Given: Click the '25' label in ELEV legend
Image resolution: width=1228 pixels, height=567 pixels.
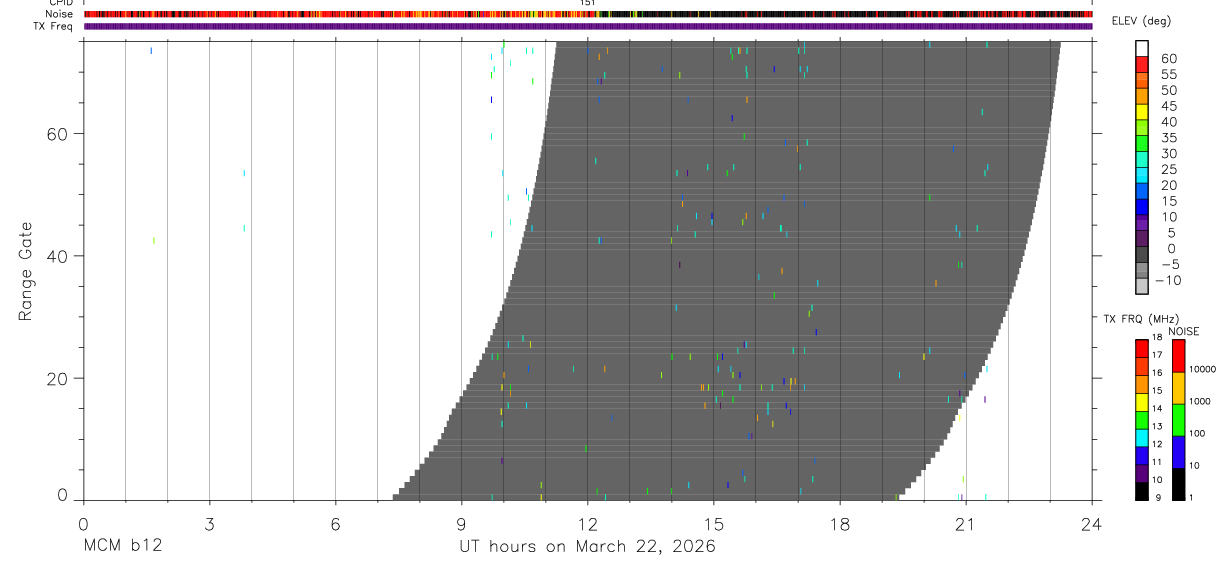Looking at the screenshot, I should coord(1169,169).
